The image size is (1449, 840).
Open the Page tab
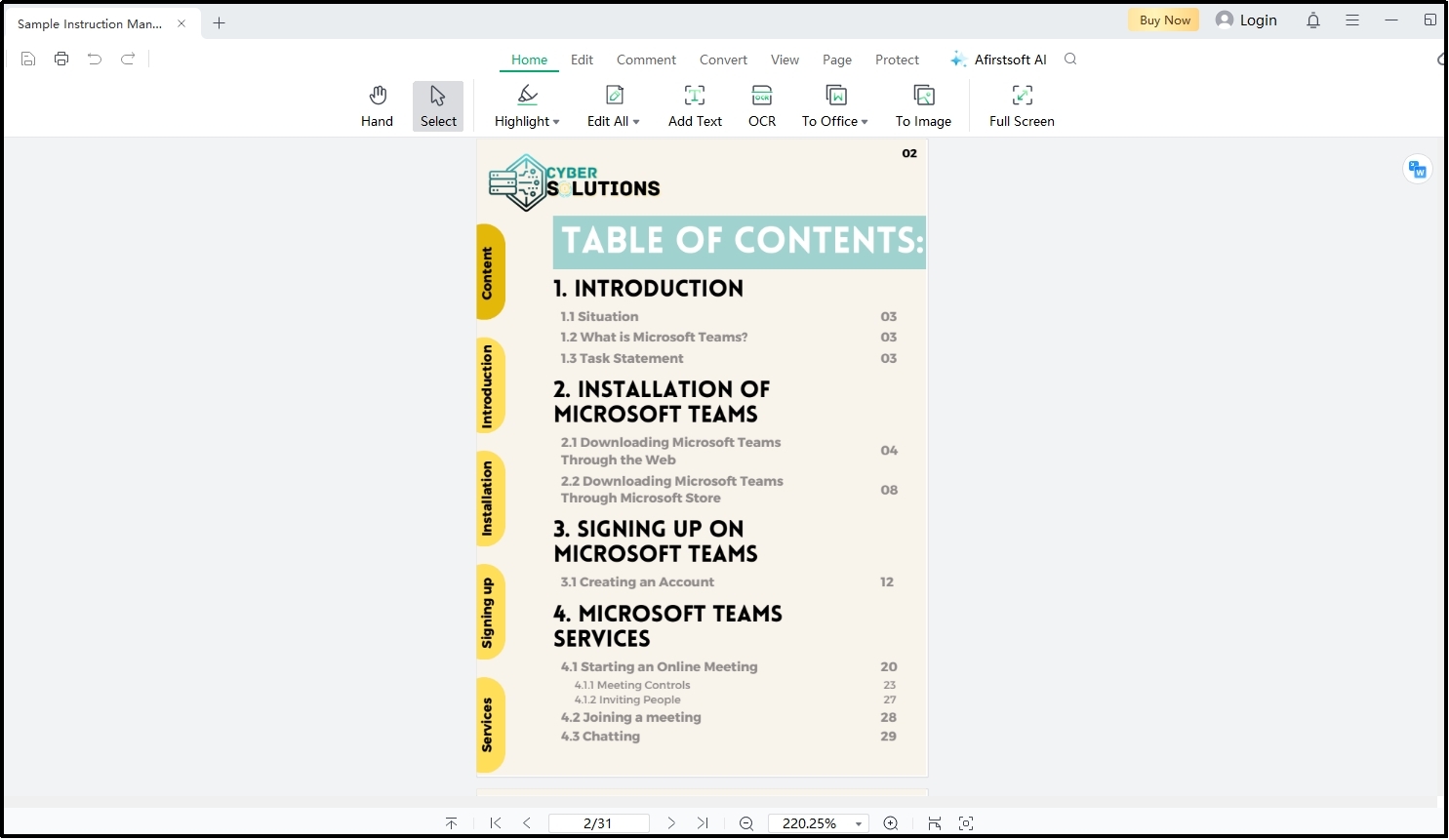[x=837, y=60]
